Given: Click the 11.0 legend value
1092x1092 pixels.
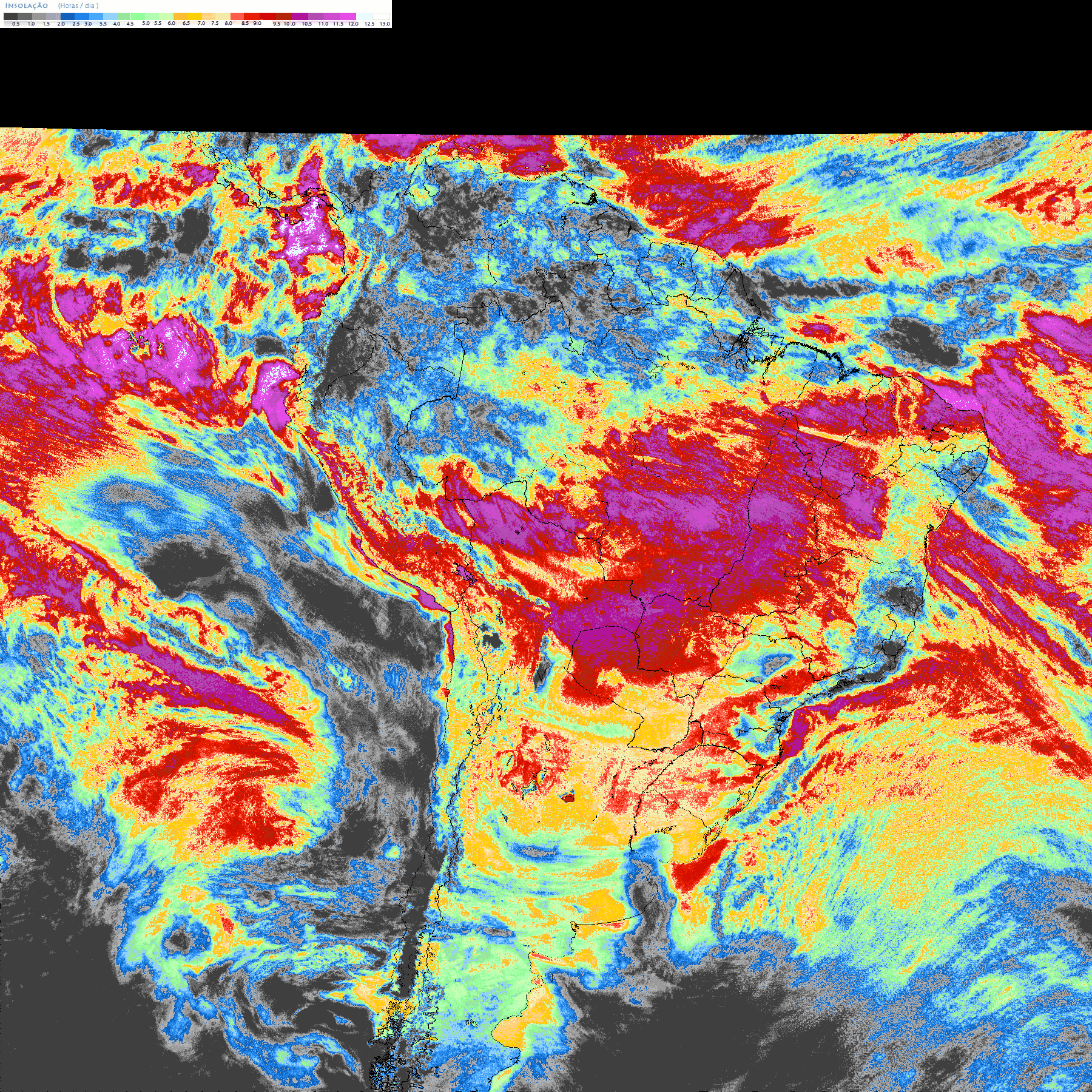Looking at the screenshot, I should [x=323, y=24].
